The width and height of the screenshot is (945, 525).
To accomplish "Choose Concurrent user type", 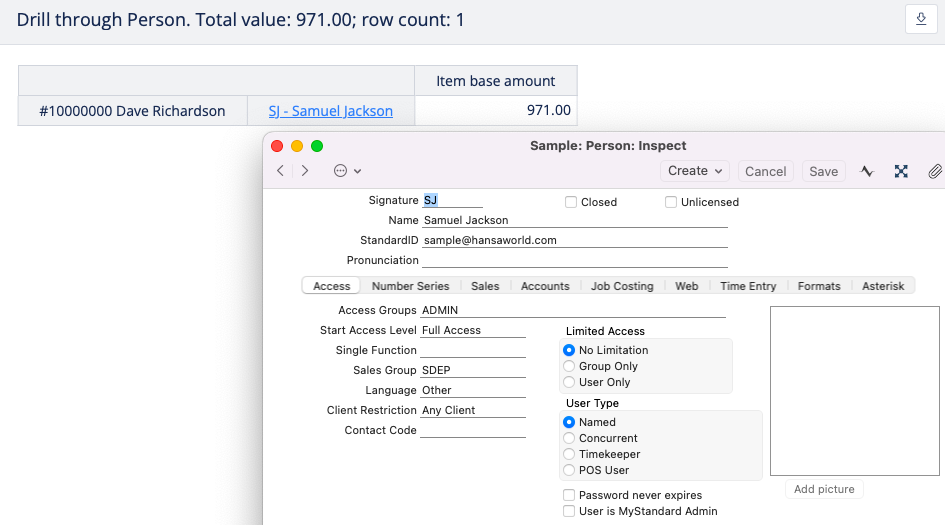I will point(569,438).
